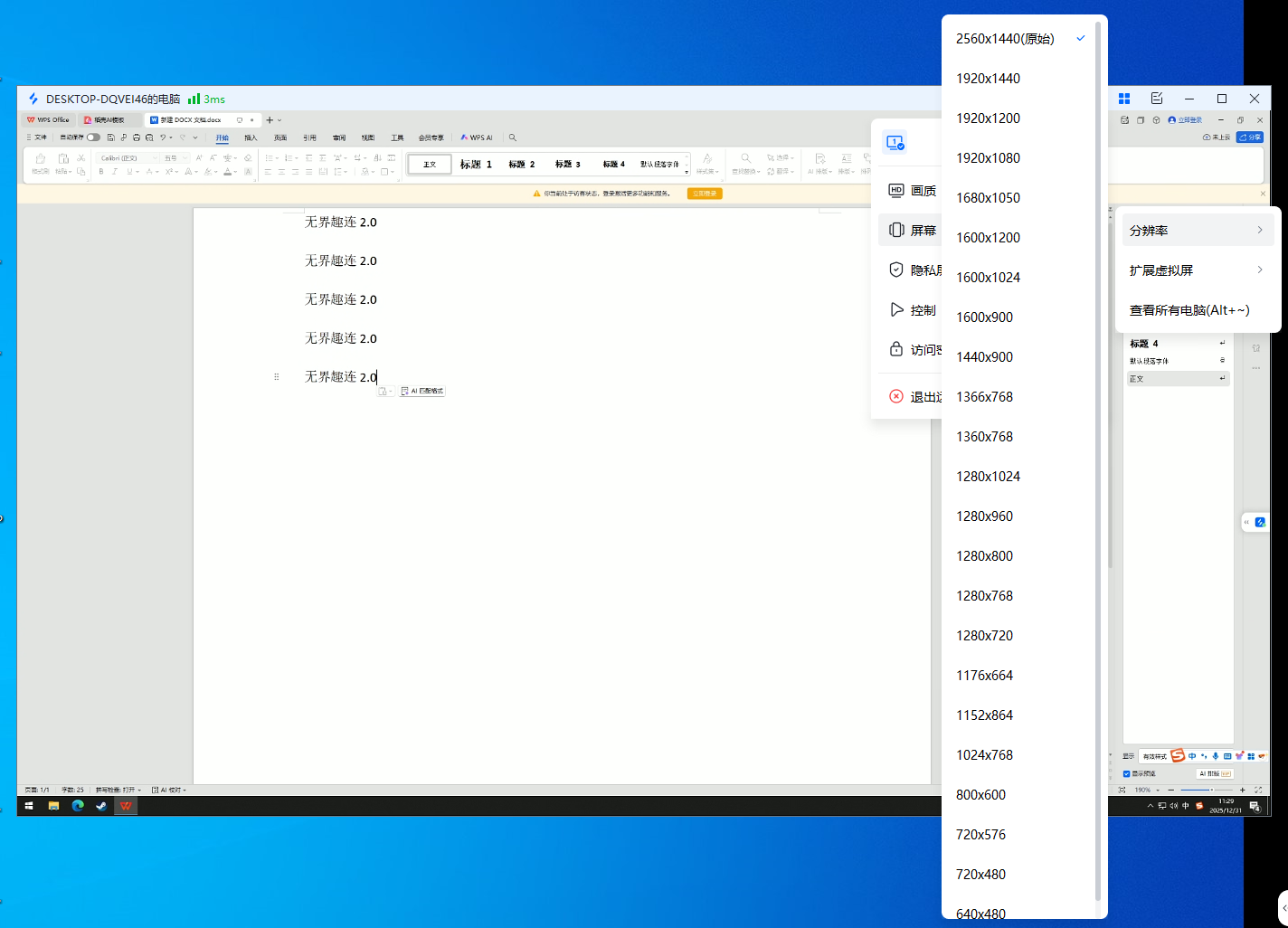Open Steam from the remote taskbar
1288x928 pixels.
point(101,805)
